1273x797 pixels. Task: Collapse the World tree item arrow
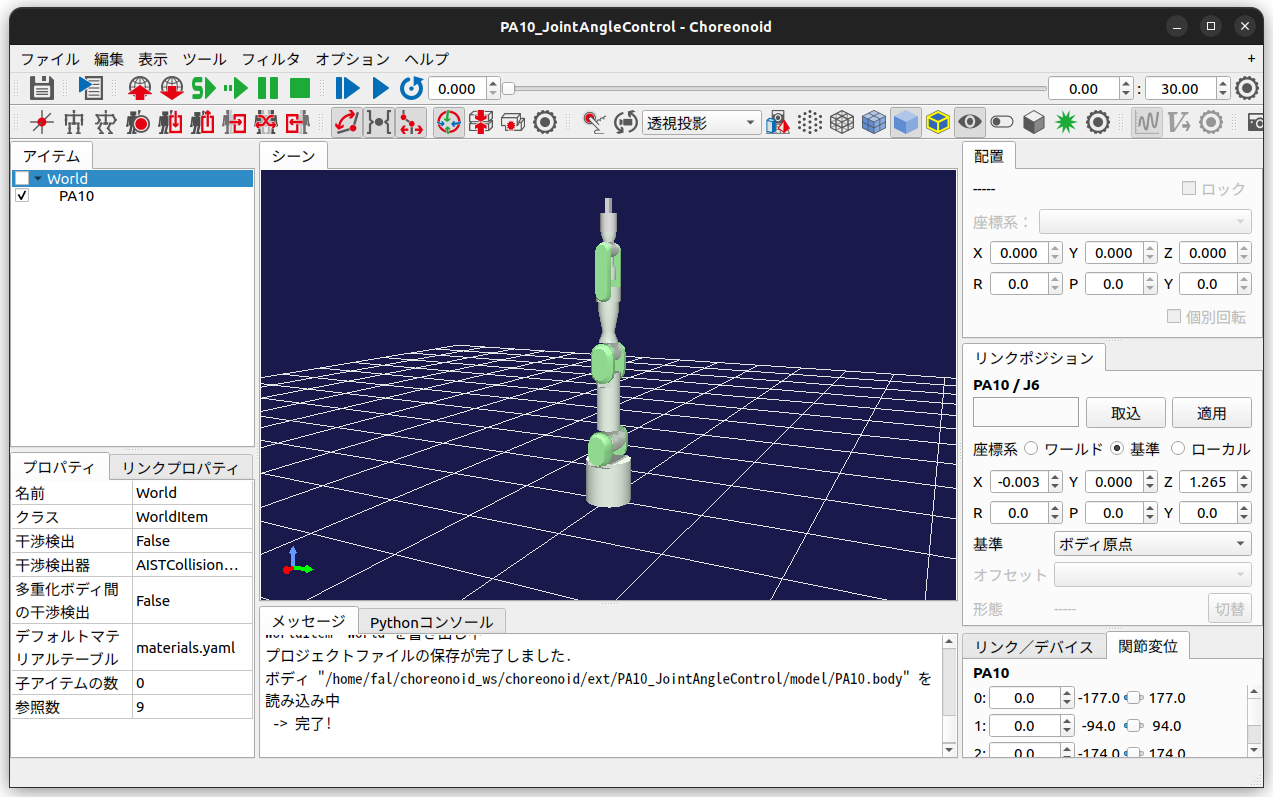click(38, 179)
